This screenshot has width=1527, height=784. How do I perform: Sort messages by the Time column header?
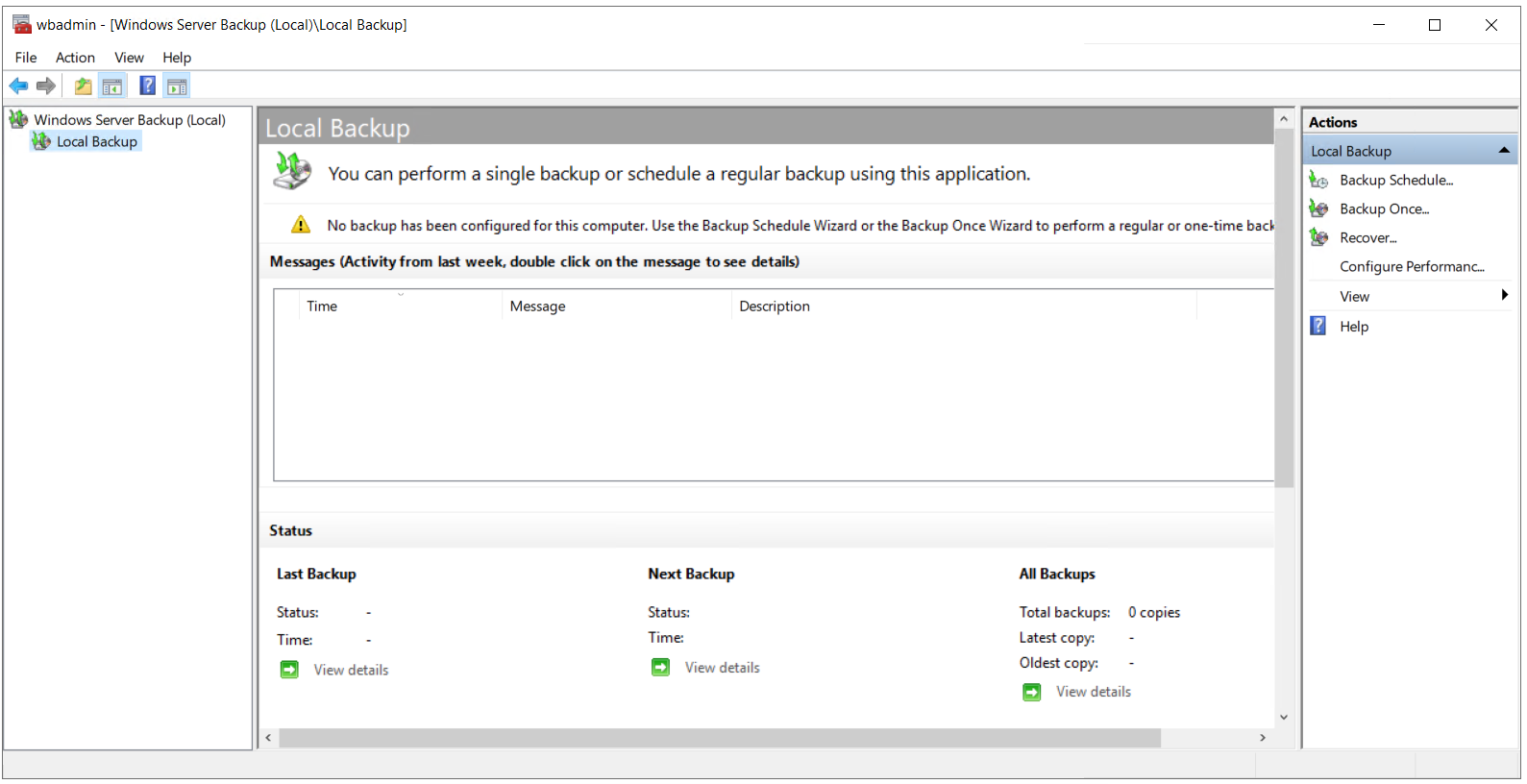point(322,306)
